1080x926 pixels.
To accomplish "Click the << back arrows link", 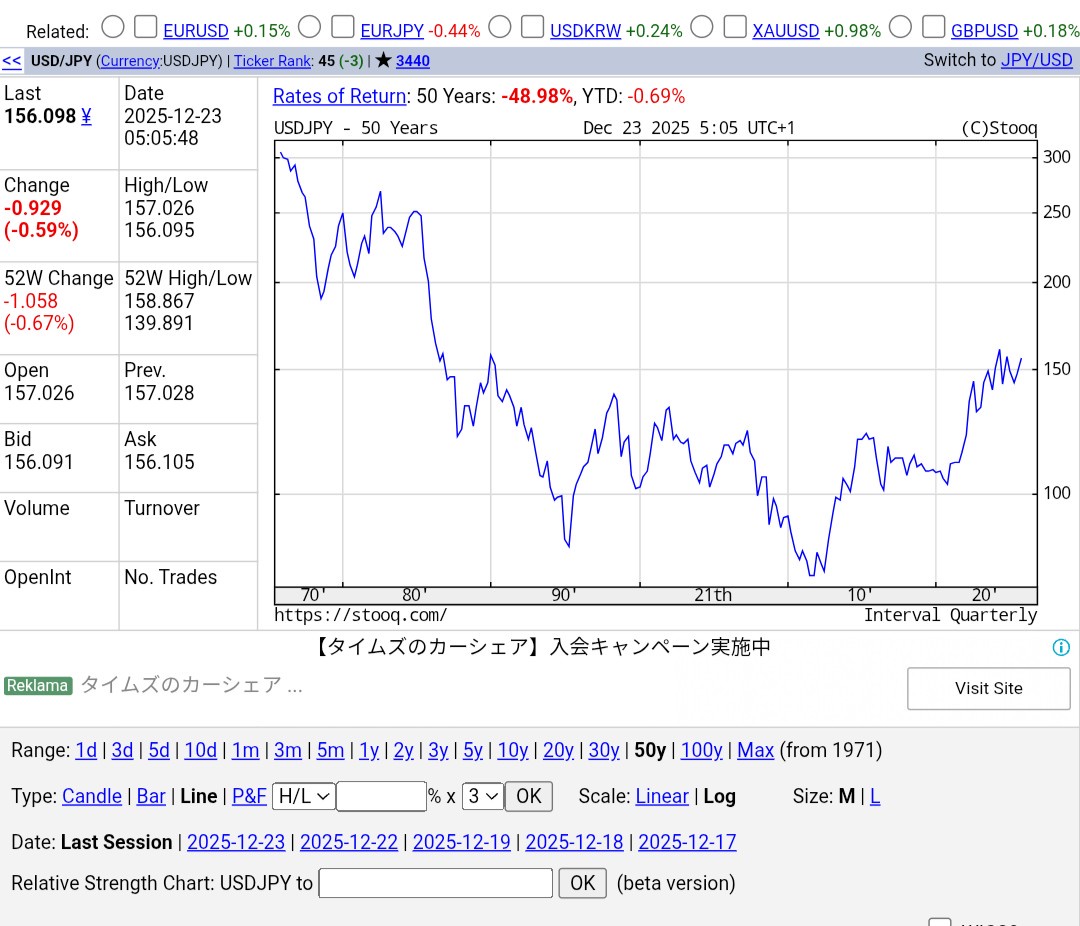I will click(12, 60).
